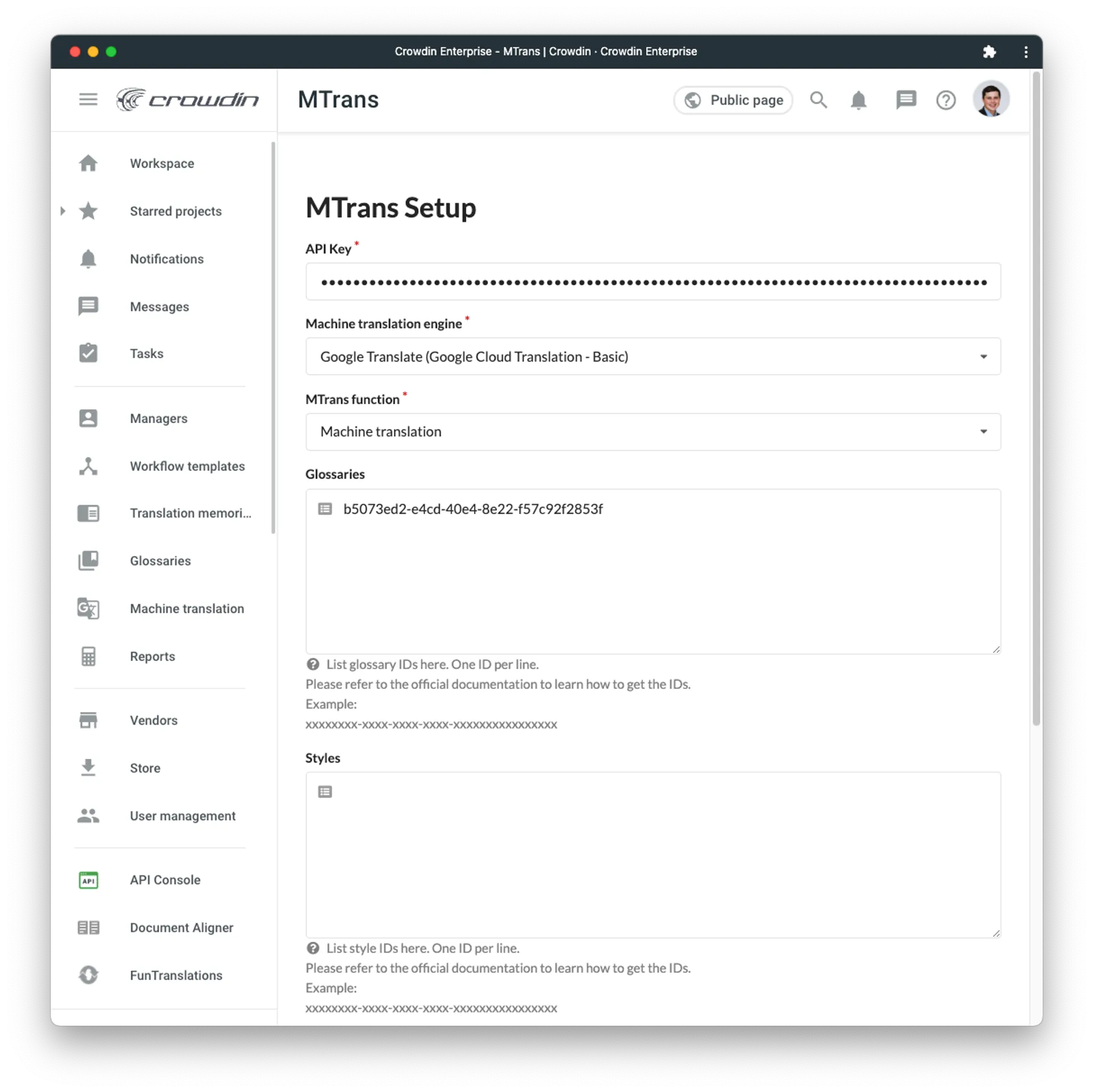1093x1092 pixels.
Task: Click the Machine translation icon
Action: click(x=88, y=609)
